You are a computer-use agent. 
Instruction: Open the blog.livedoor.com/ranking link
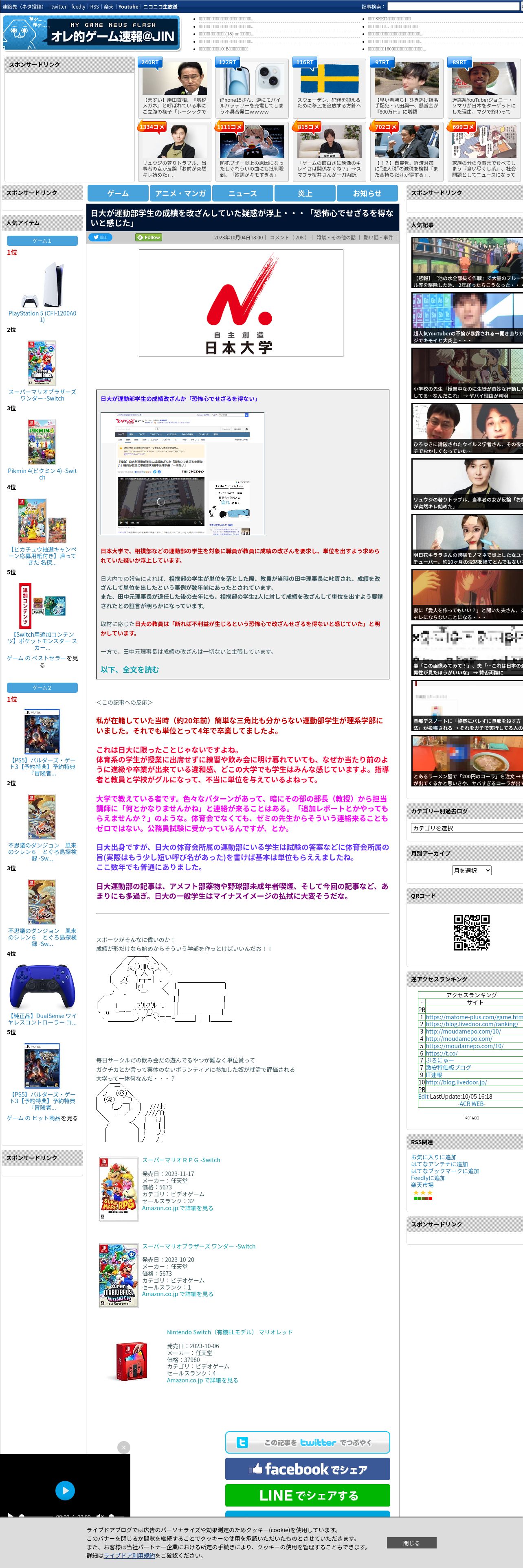[x=472, y=1024]
